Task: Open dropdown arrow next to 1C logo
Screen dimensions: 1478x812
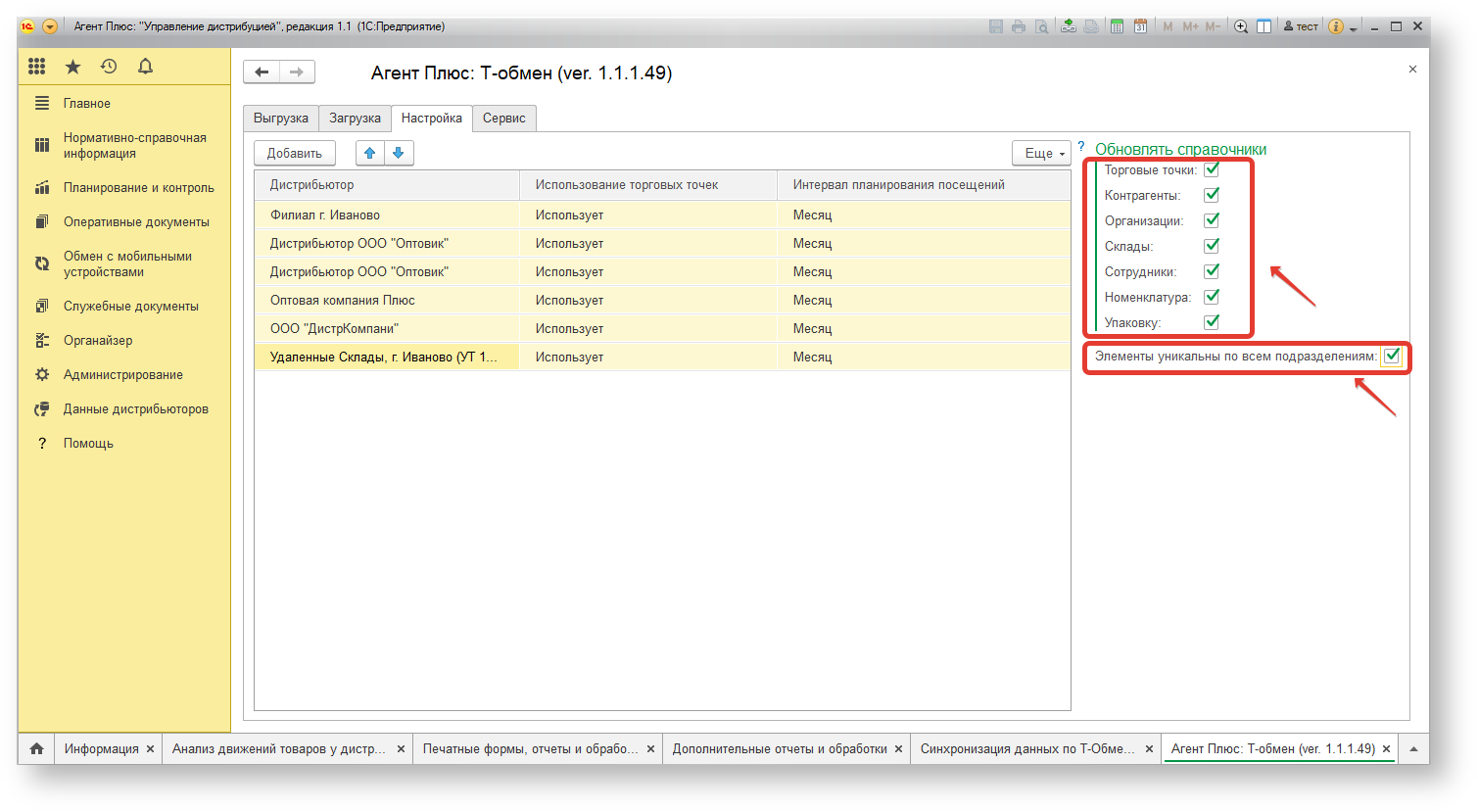Action: point(50,26)
